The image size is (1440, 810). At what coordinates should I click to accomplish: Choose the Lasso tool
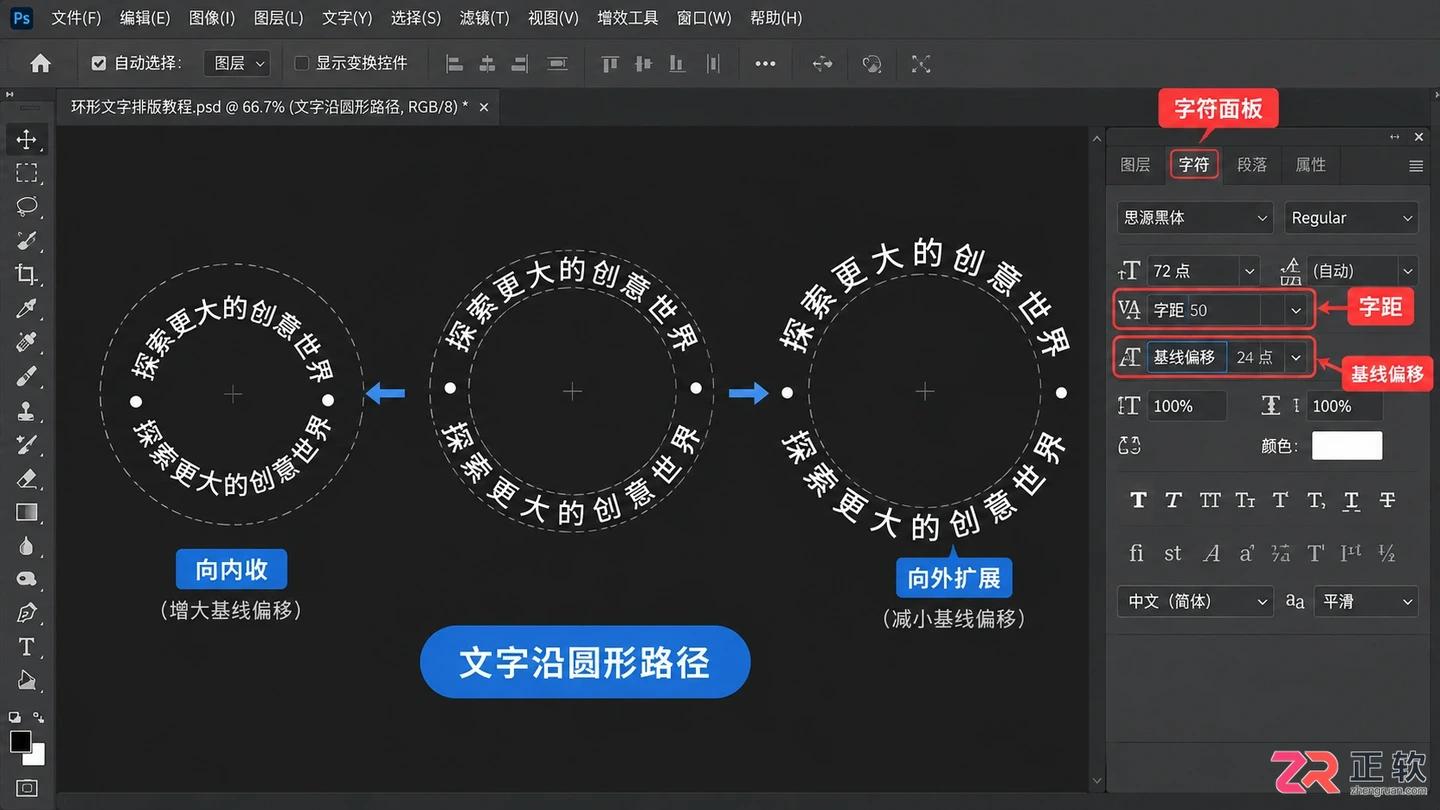coord(27,207)
